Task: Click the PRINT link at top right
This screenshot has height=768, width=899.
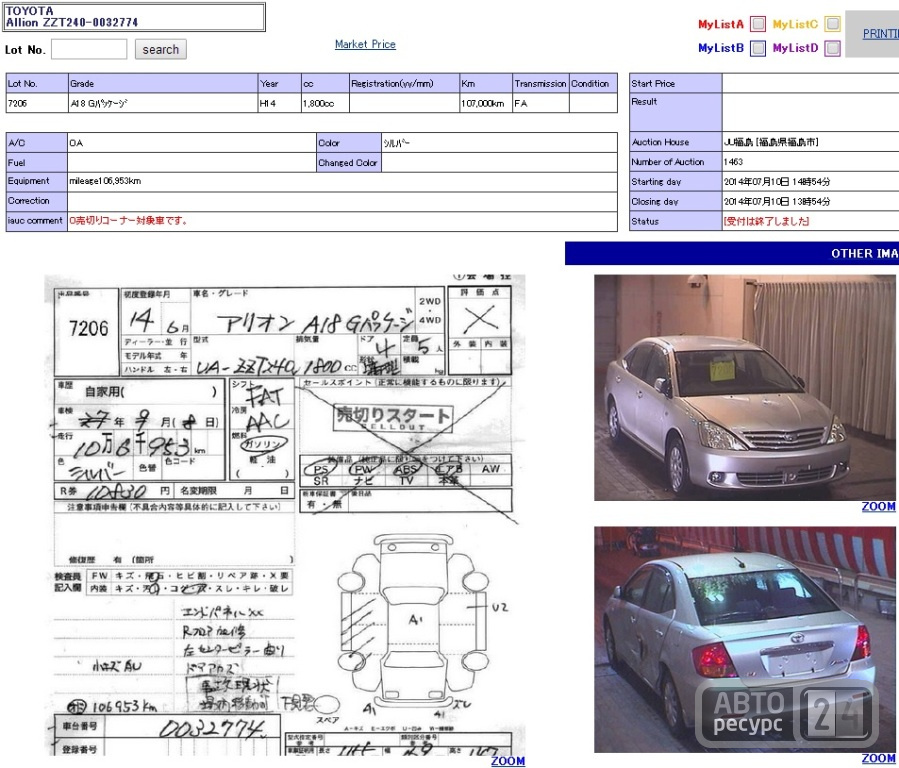Action: pos(881,34)
